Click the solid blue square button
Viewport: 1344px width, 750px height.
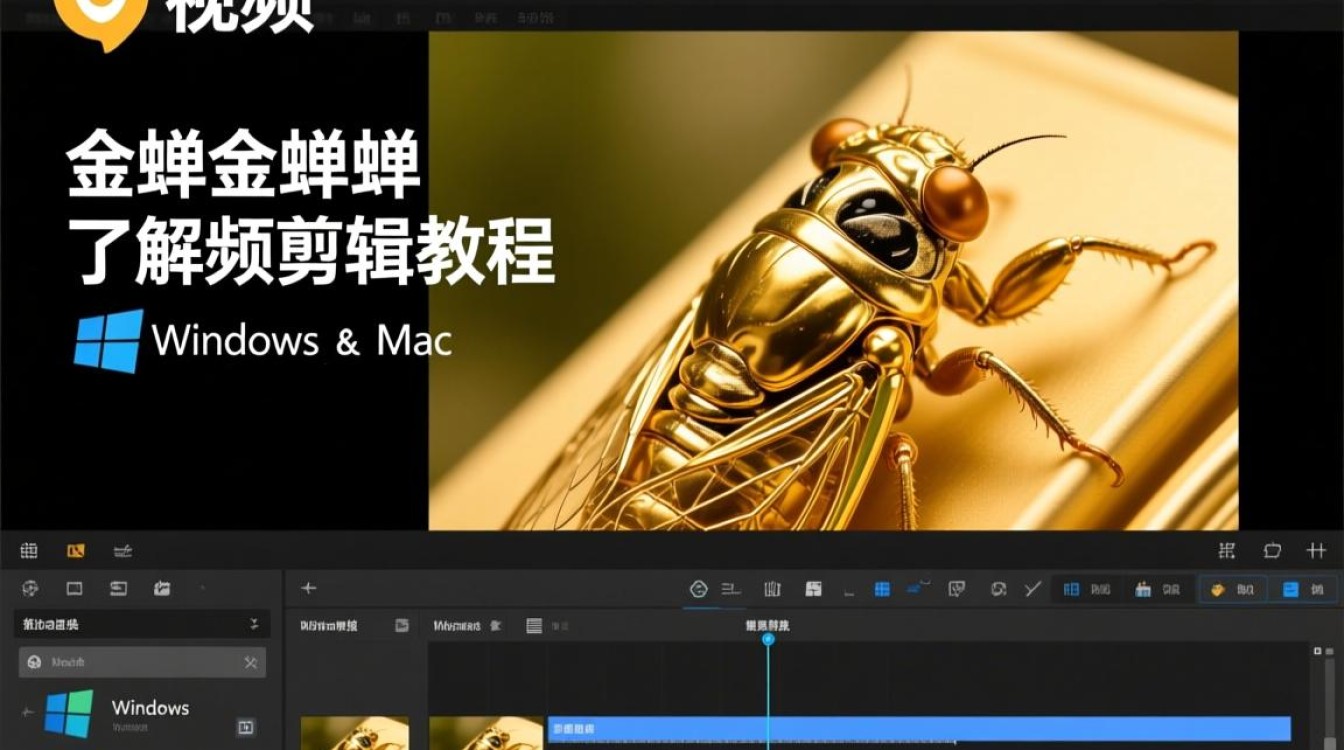coord(1304,590)
